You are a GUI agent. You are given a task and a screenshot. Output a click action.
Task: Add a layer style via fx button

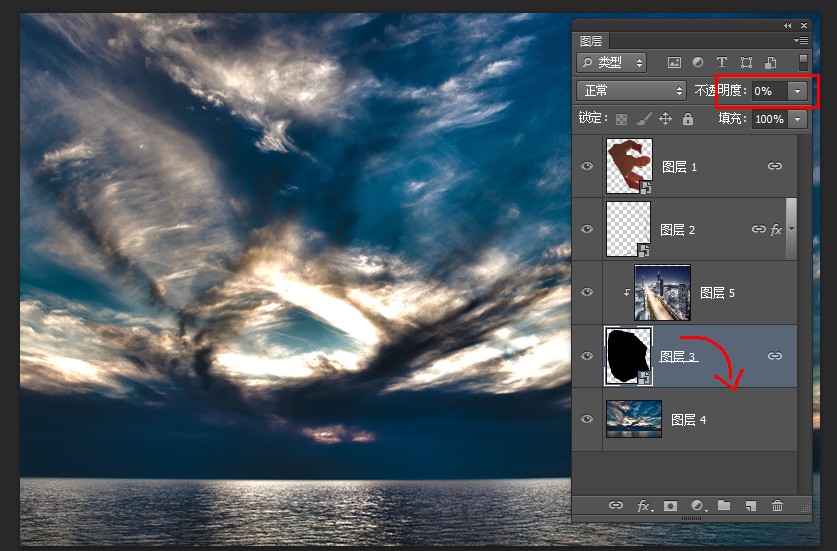pyautogui.click(x=644, y=506)
